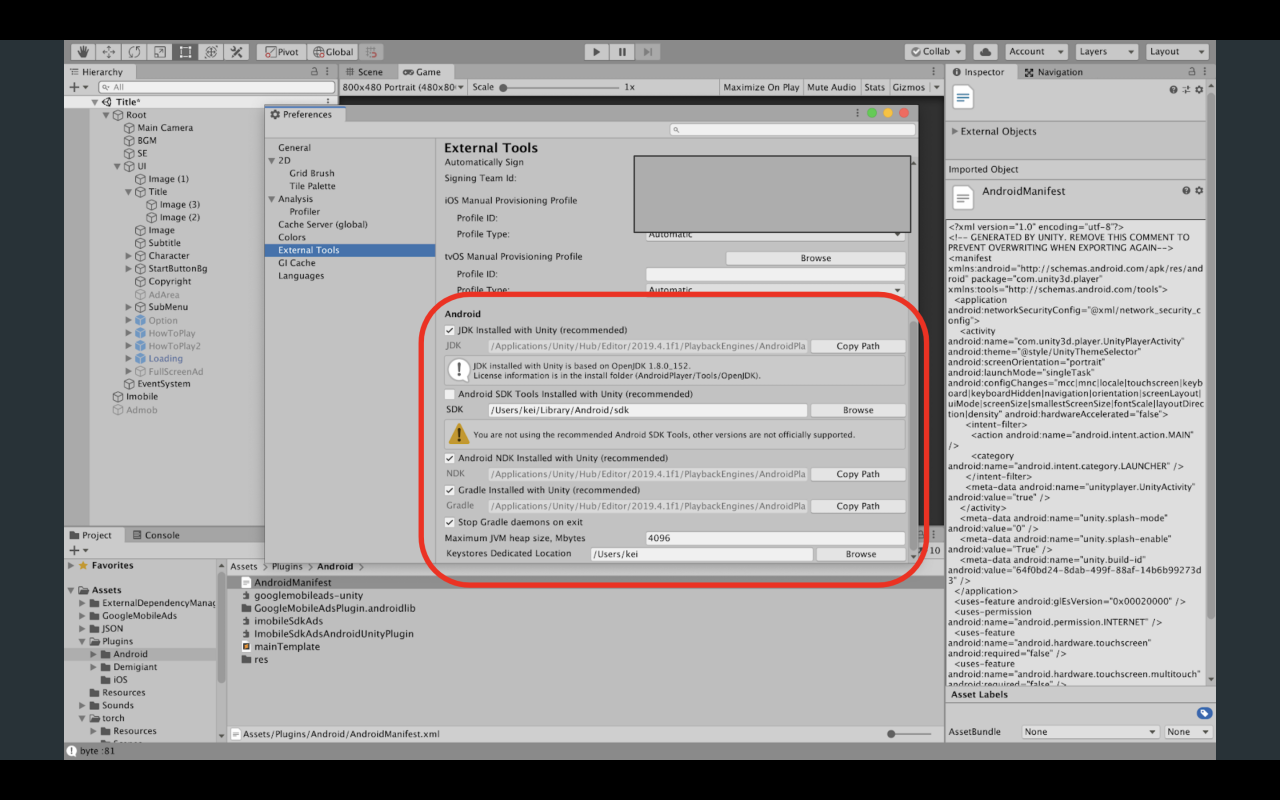Image resolution: width=1280 pixels, height=800 pixels.
Task: Select the Hand tool in toolbar
Action: (x=83, y=52)
